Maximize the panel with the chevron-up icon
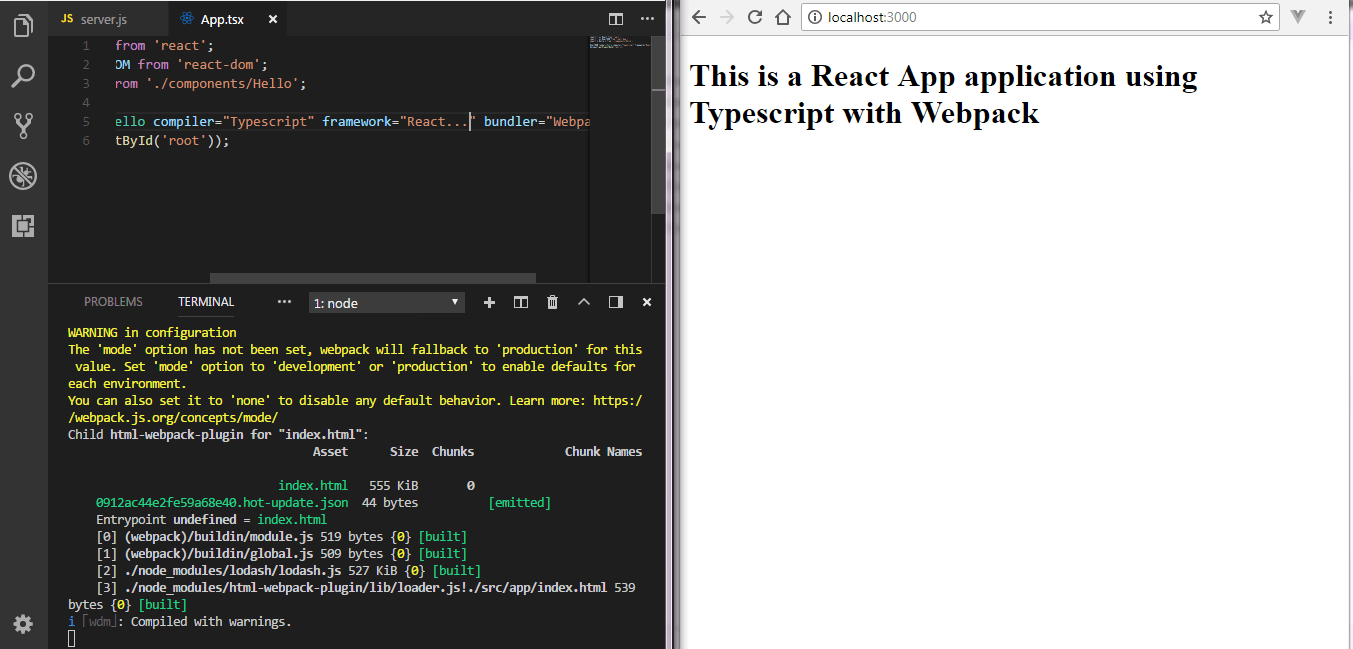The width and height of the screenshot is (1353, 649). pos(584,302)
